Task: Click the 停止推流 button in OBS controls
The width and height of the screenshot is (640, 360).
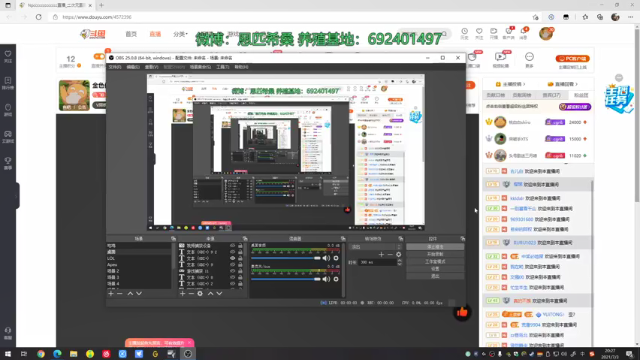Action: click(435, 247)
